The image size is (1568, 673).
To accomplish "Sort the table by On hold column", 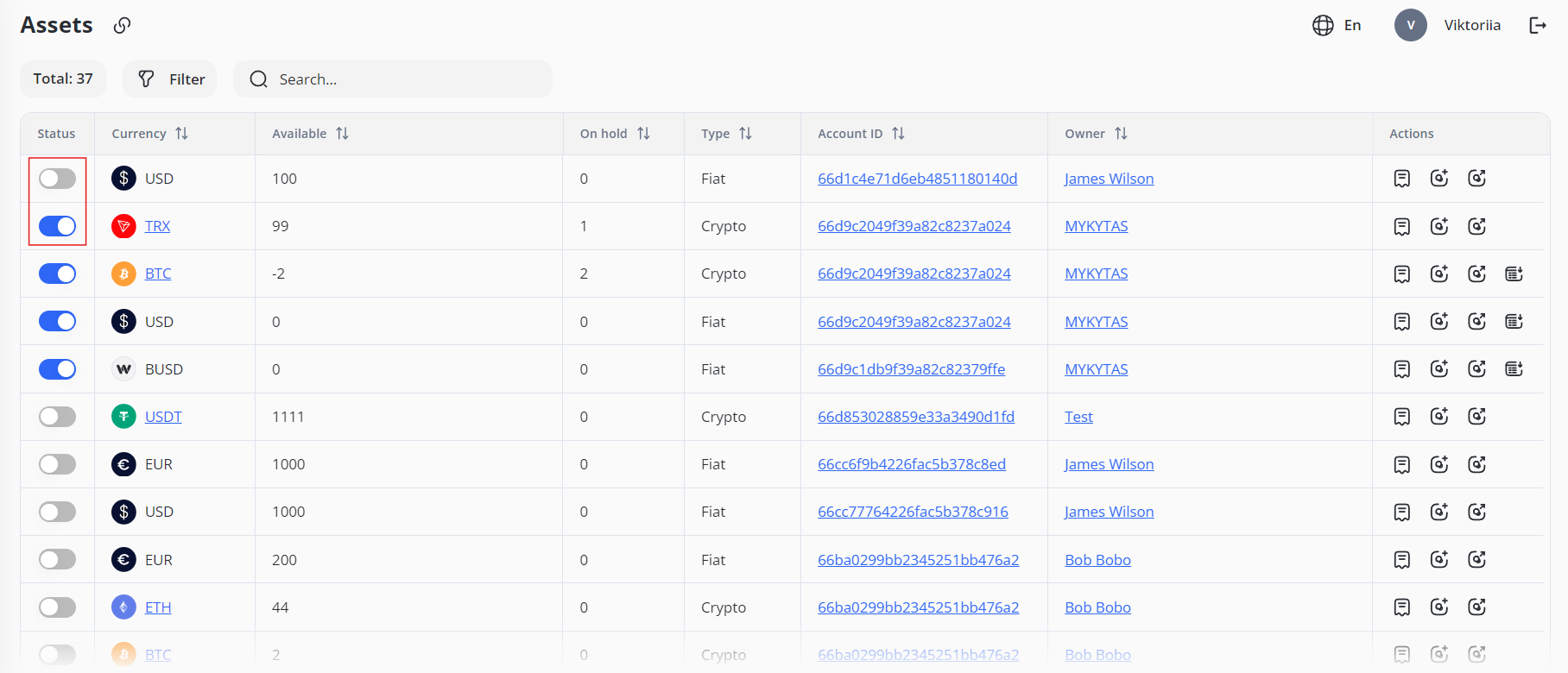I will point(643,134).
